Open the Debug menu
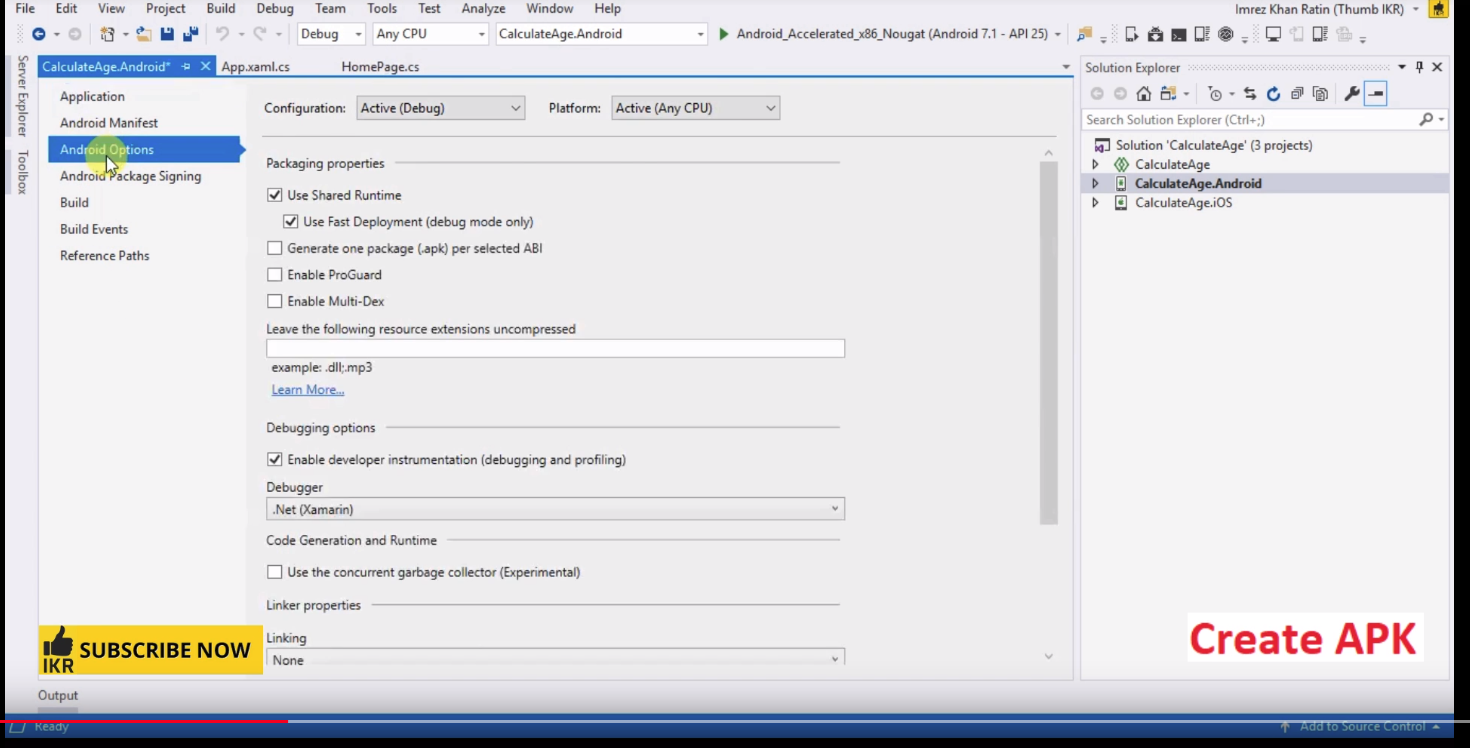The width and height of the screenshot is (1470, 748). [275, 8]
